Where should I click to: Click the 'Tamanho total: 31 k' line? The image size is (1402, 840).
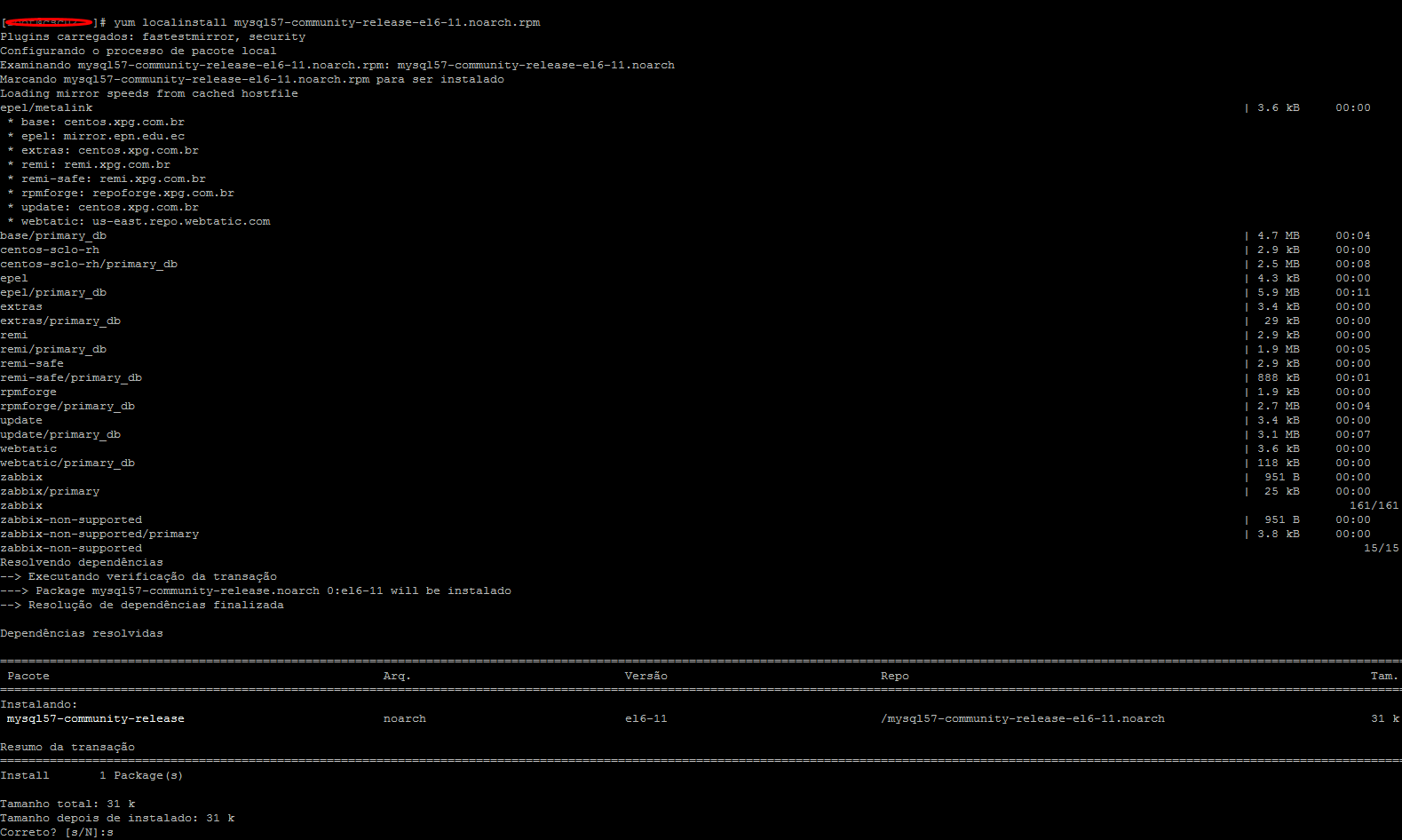[x=67, y=804]
